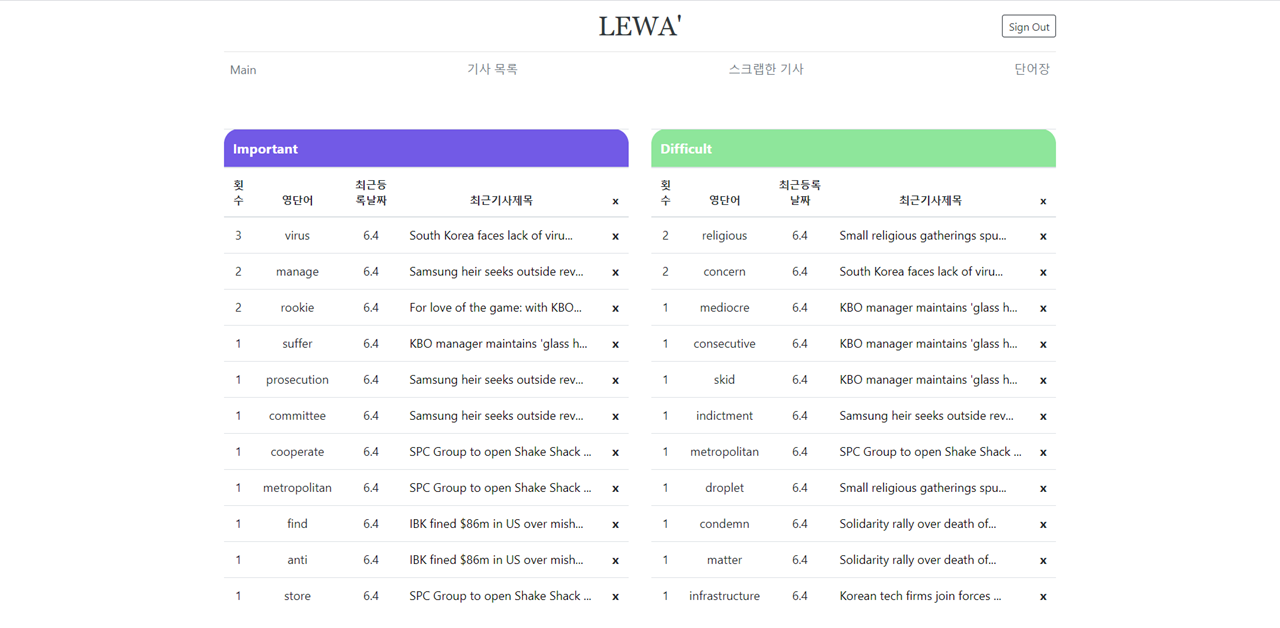The width and height of the screenshot is (1280, 628).
Task: Delete 'indictment' entry from Difficult panel
Action: point(1043,415)
